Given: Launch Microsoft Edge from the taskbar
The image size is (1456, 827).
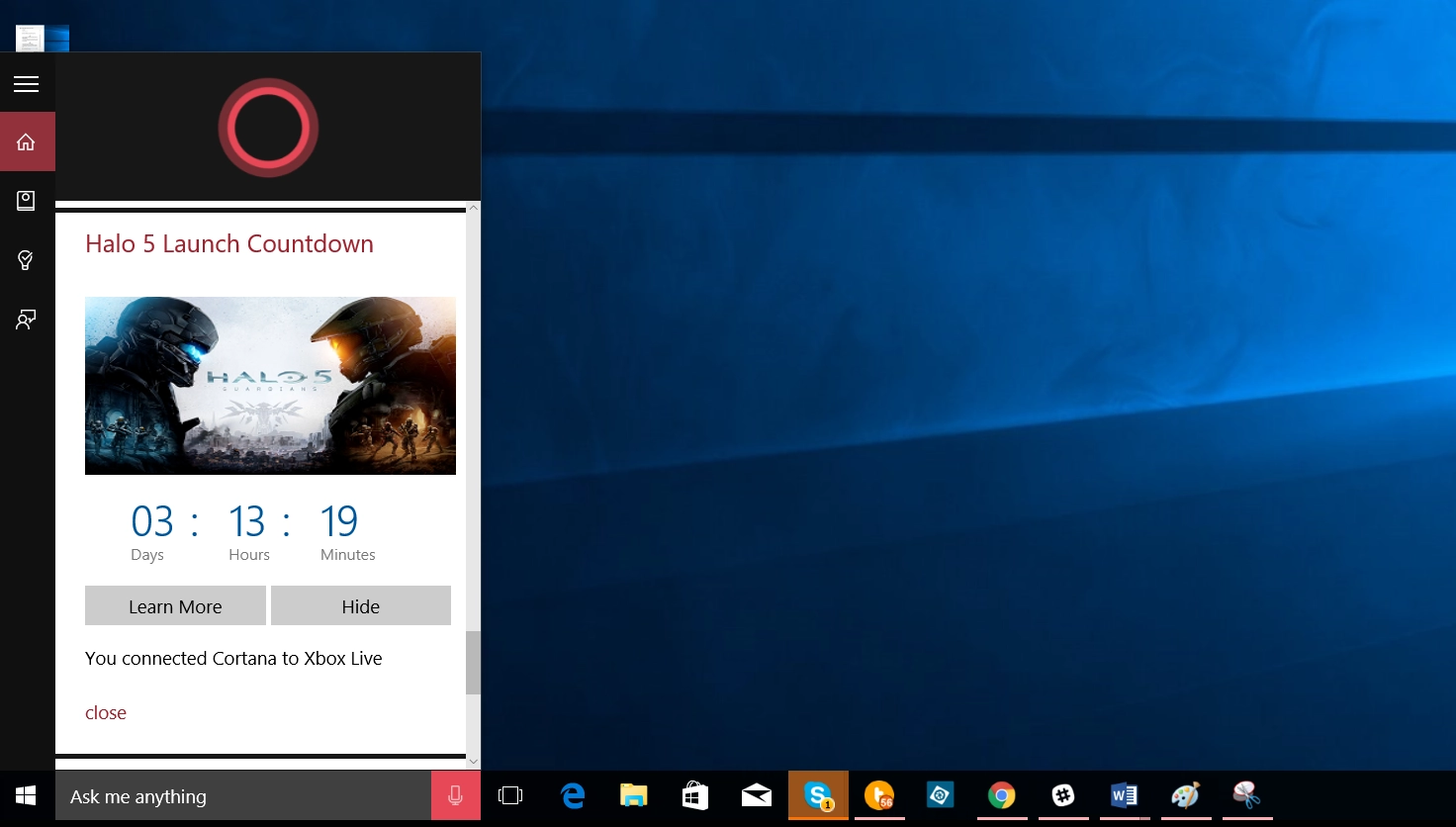Looking at the screenshot, I should click(573, 795).
